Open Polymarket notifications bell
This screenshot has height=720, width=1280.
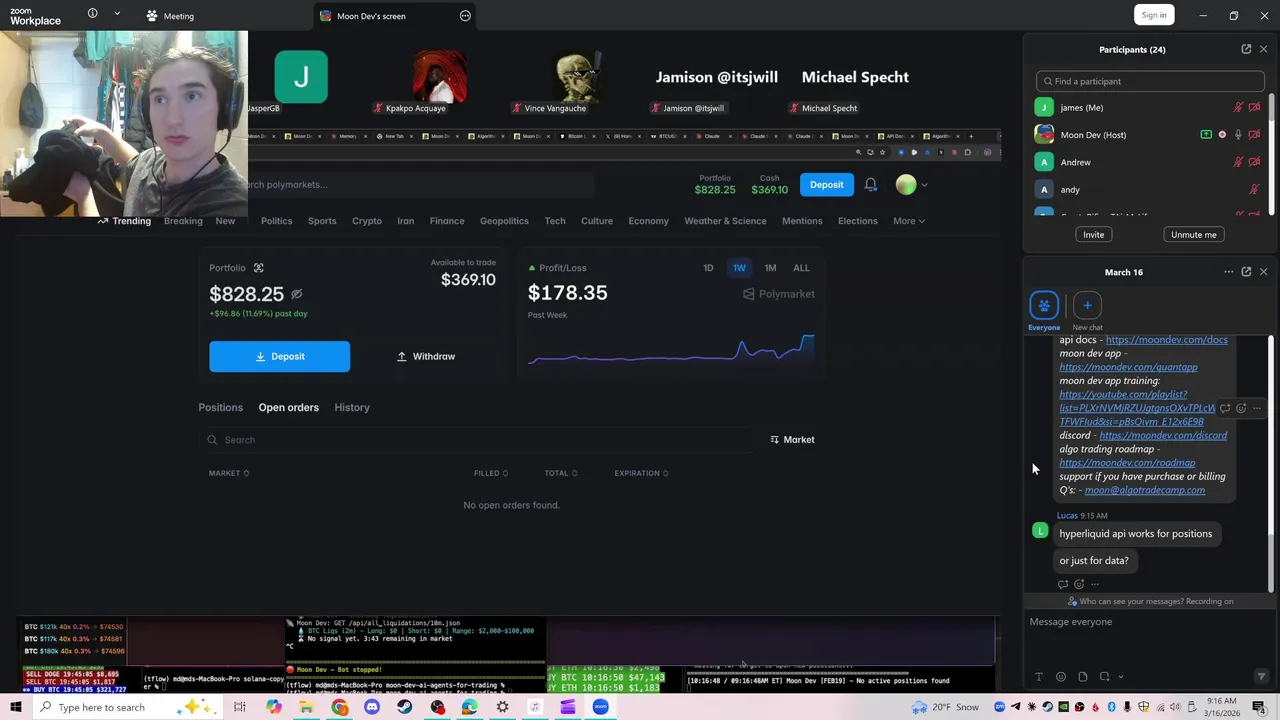(871, 185)
